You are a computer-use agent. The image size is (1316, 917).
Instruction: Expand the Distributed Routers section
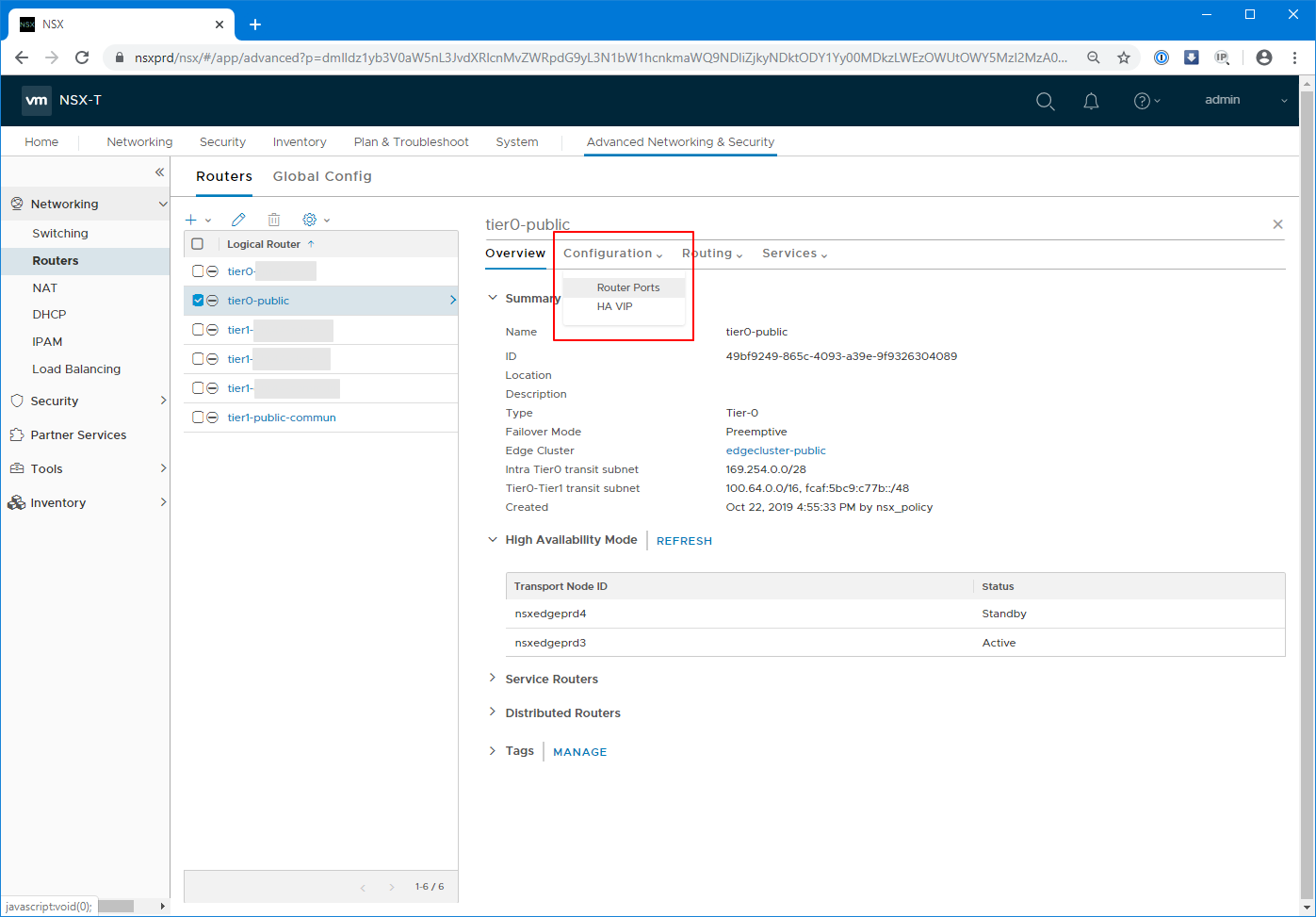click(x=562, y=713)
